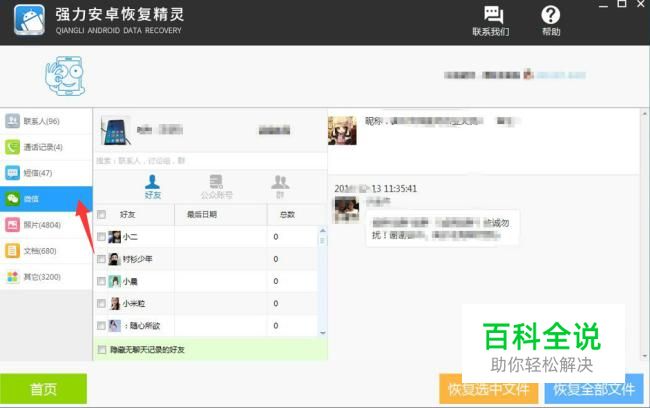Click the sender avatar beside the chat message
The width and height of the screenshot is (650, 408).
pos(347,209)
